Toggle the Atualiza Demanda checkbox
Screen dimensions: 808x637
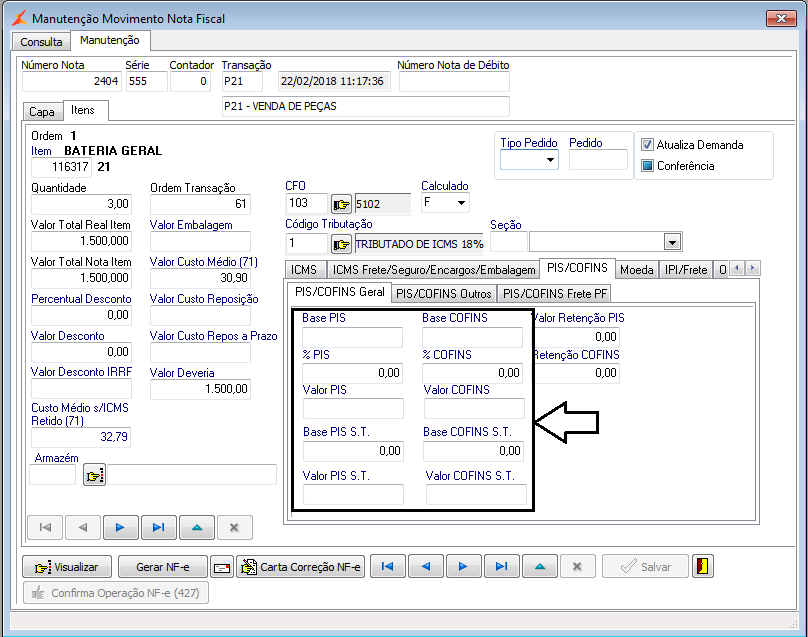[x=647, y=145]
